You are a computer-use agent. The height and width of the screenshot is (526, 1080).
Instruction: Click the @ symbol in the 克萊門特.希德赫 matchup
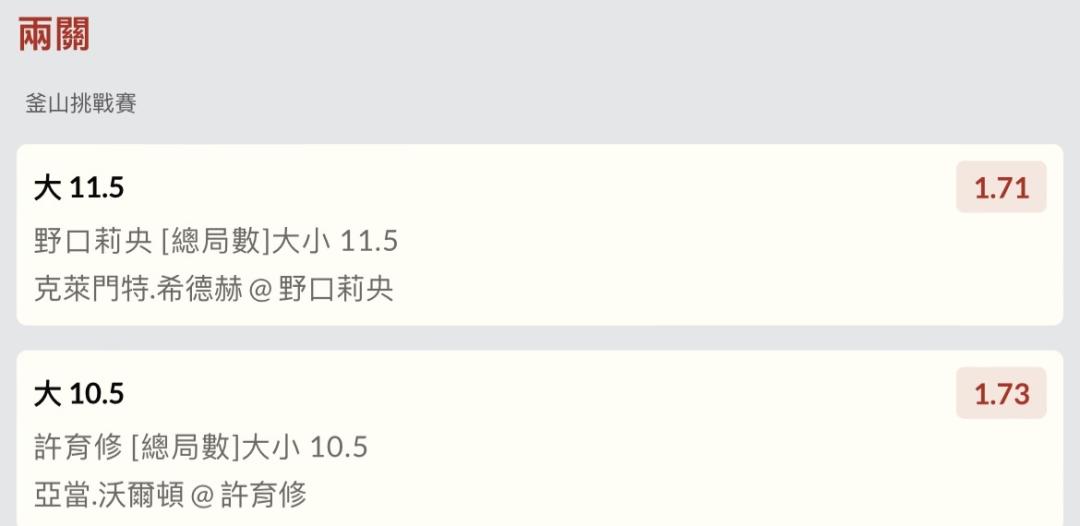click(261, 290)
